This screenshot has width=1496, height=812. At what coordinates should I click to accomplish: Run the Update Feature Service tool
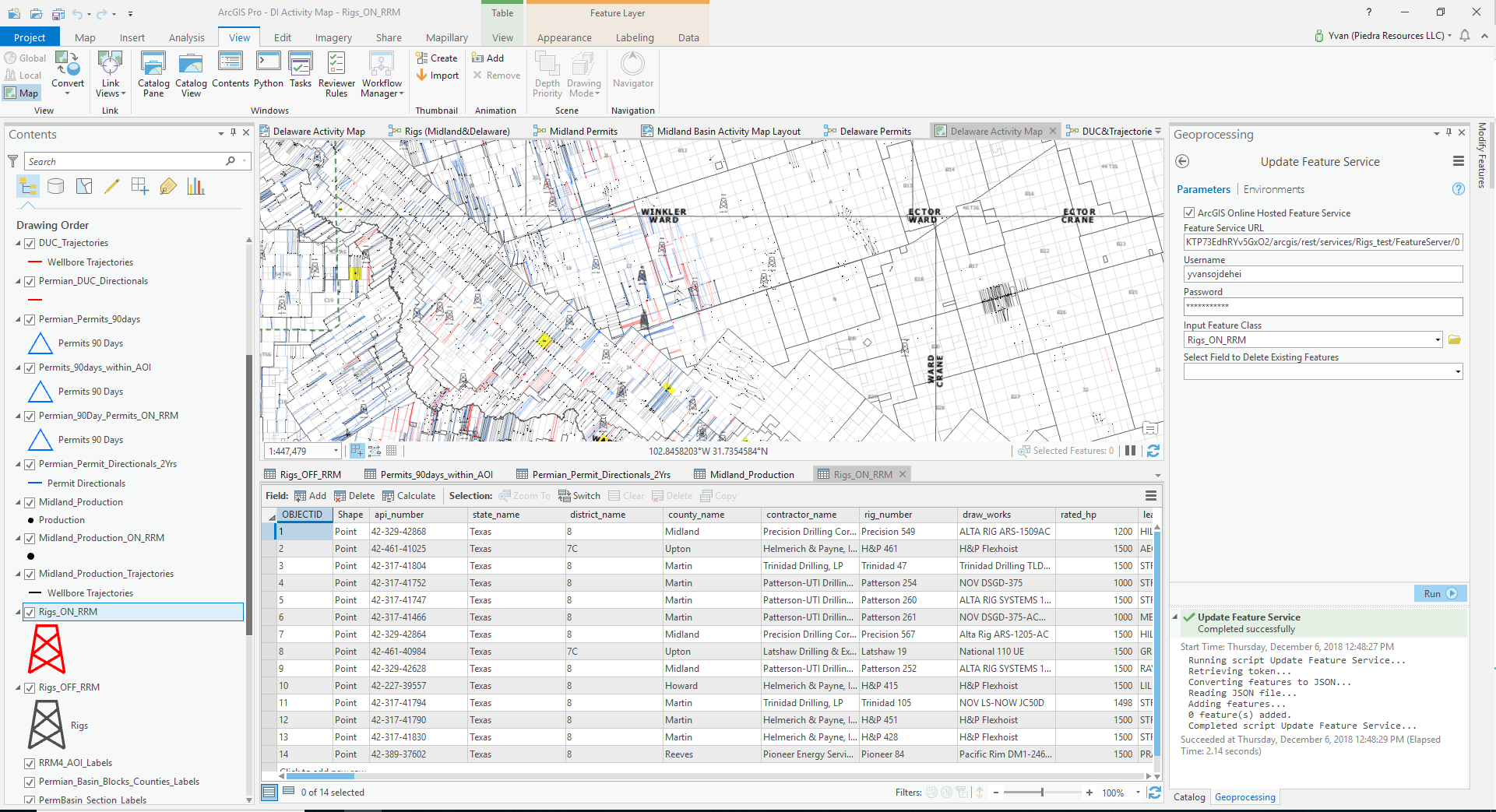click(1439, 593)
